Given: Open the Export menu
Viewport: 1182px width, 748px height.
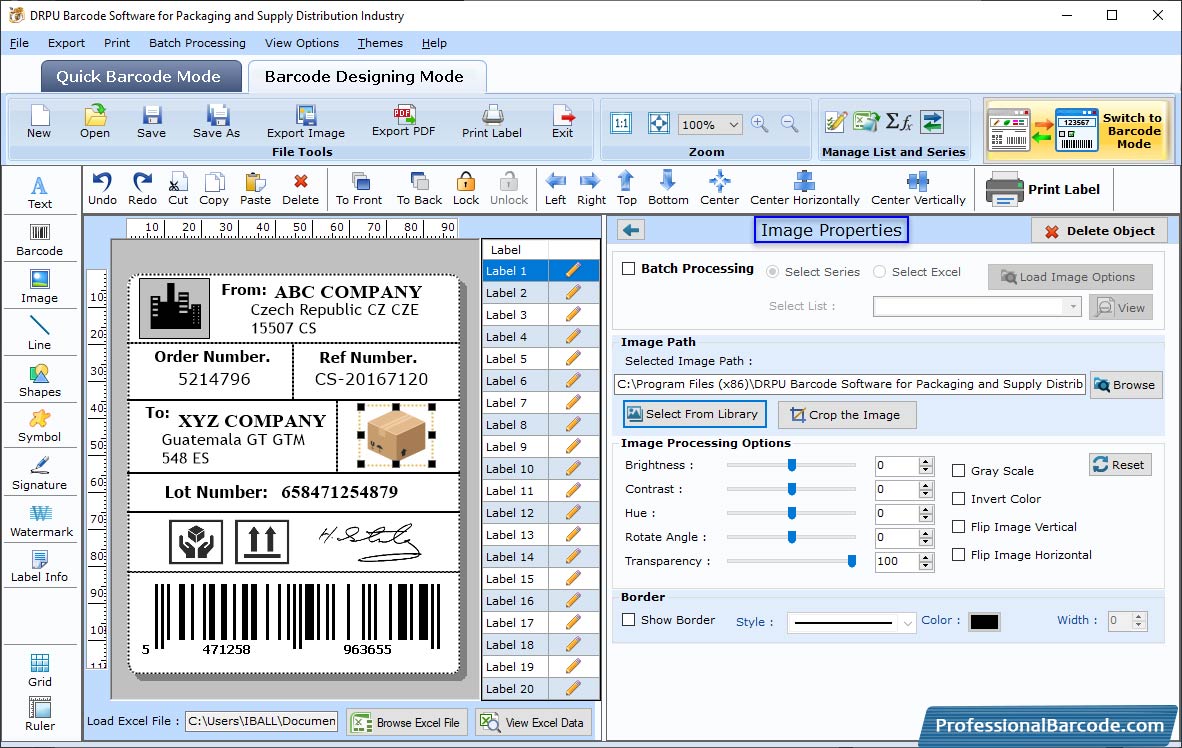Looking at the screenshot, I should click(66, 43).
